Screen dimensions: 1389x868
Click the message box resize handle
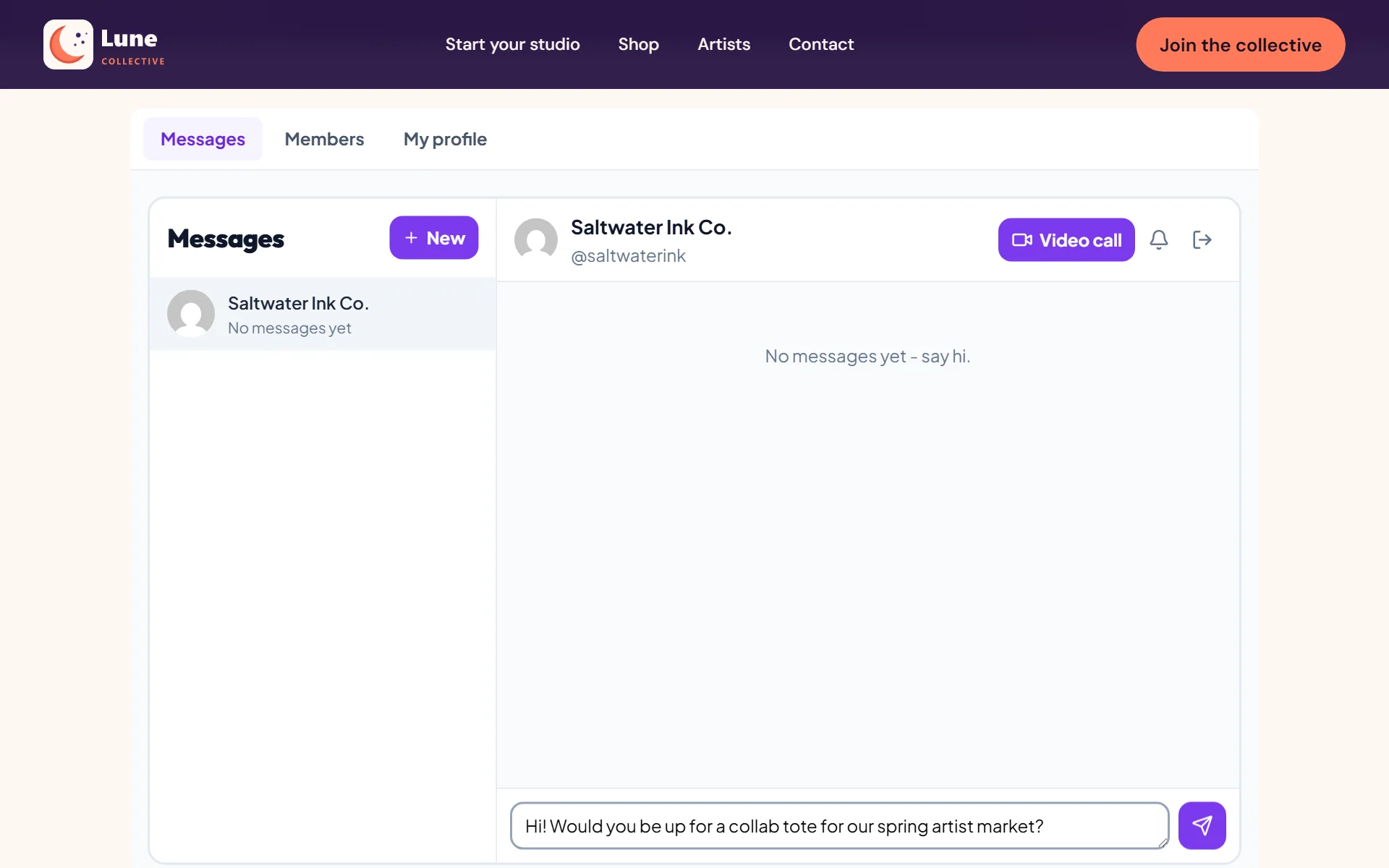[x=1162, y=842]
